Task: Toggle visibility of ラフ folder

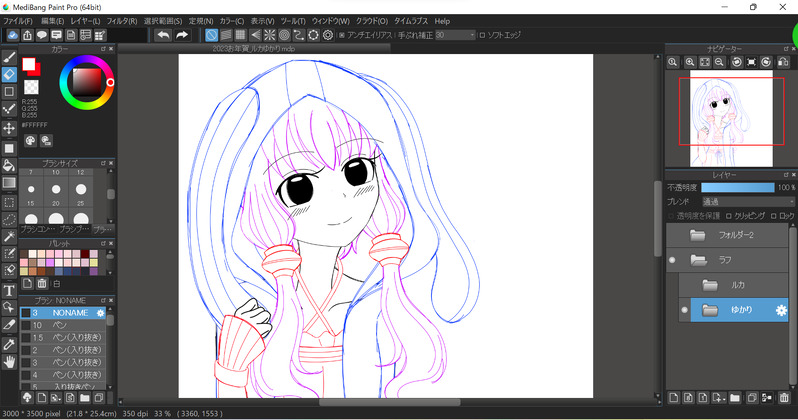Action: coord(672,260)
